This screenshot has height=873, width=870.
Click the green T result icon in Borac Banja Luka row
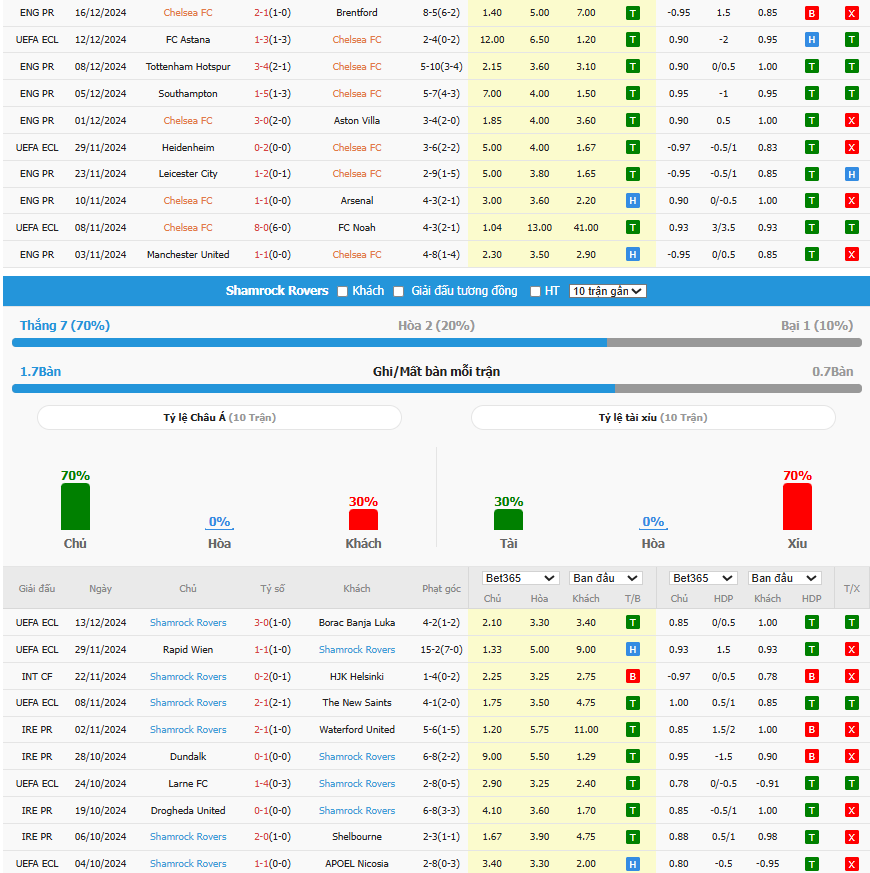632,622
